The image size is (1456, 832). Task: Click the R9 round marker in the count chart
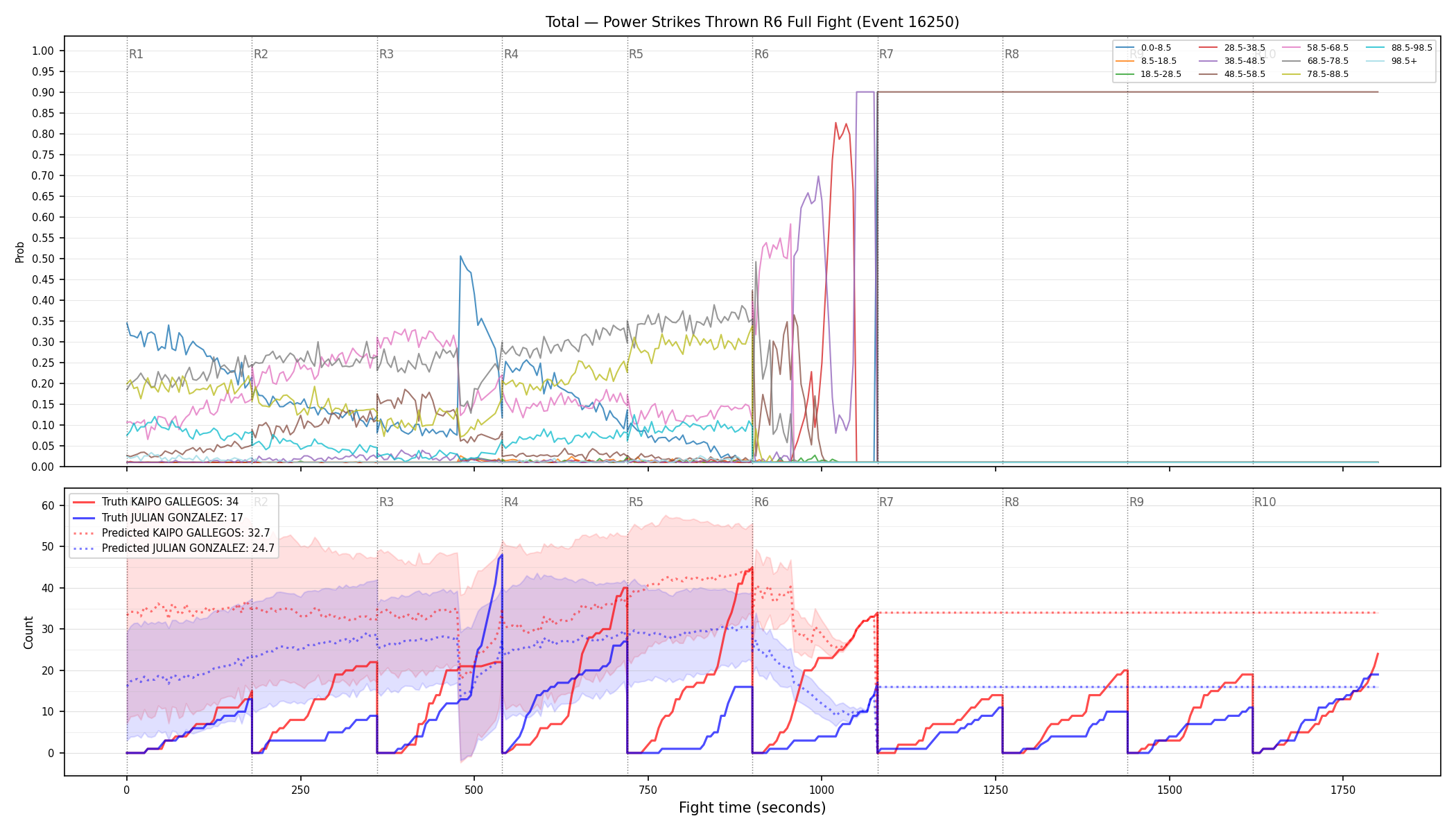tap(1136, 502)
